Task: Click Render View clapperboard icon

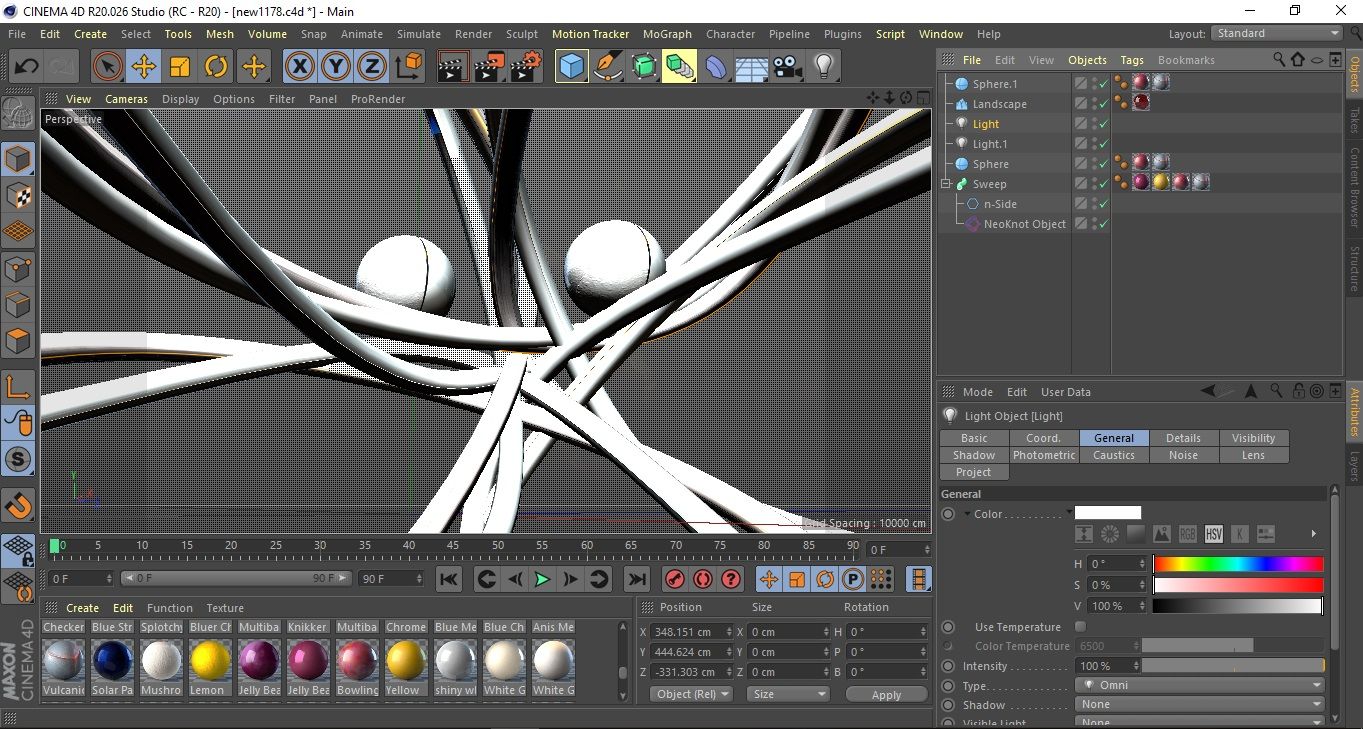Action: [x=453, y=67]
